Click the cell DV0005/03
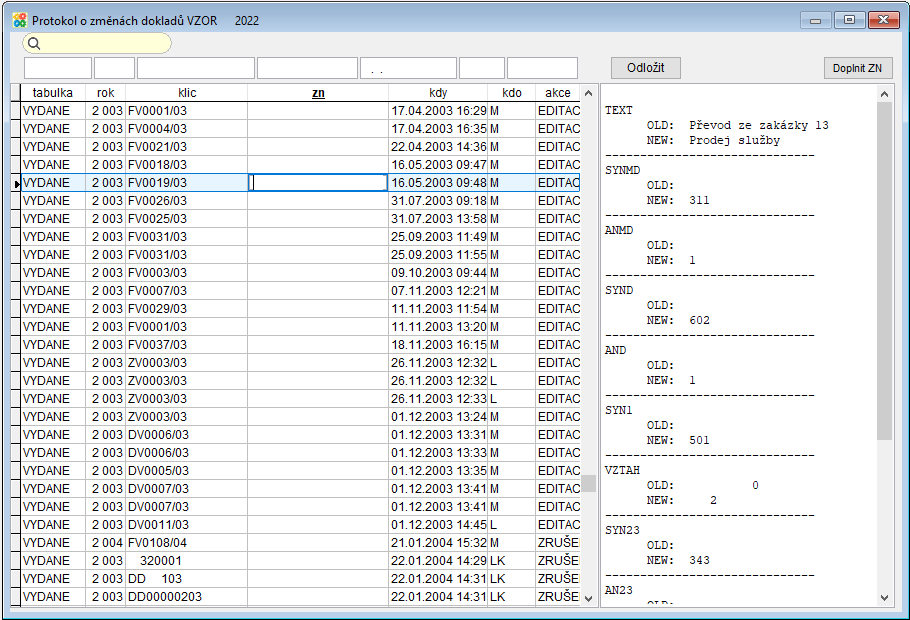This screenshot has height=620, width=910. pyautogui.click(x=186, y=471)
